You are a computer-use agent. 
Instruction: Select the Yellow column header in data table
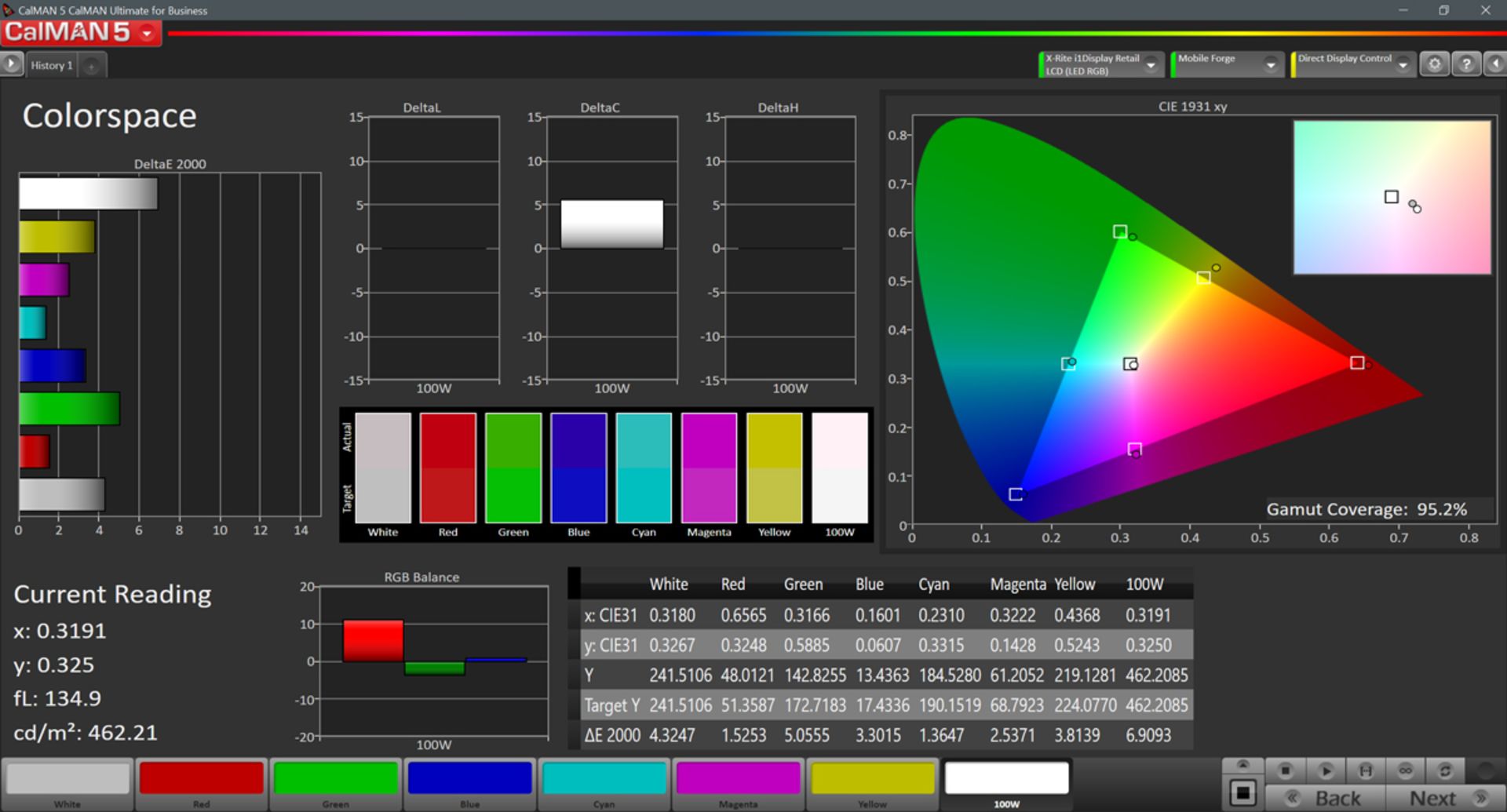(1074, 584)
